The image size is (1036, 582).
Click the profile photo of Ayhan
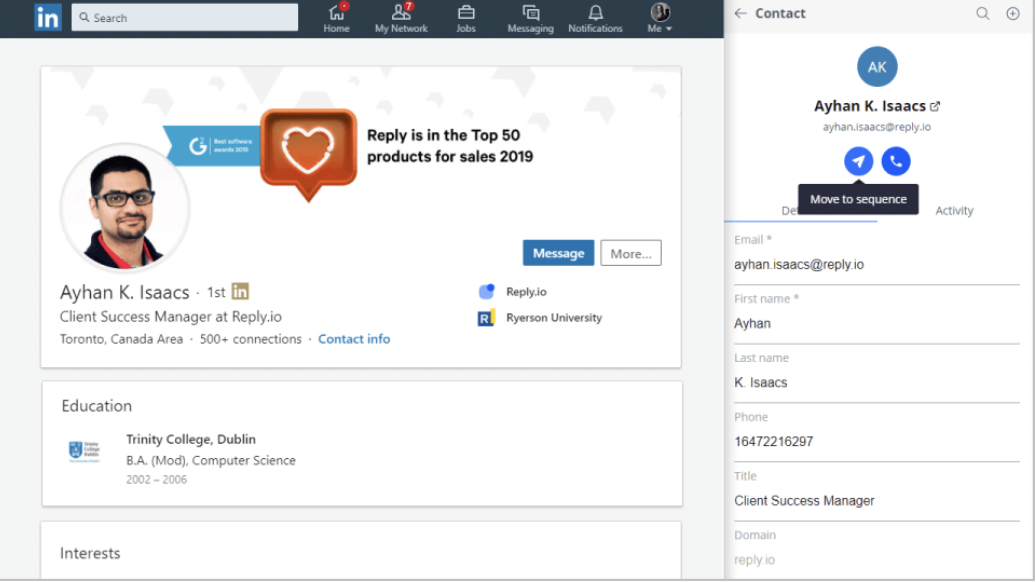125,208
